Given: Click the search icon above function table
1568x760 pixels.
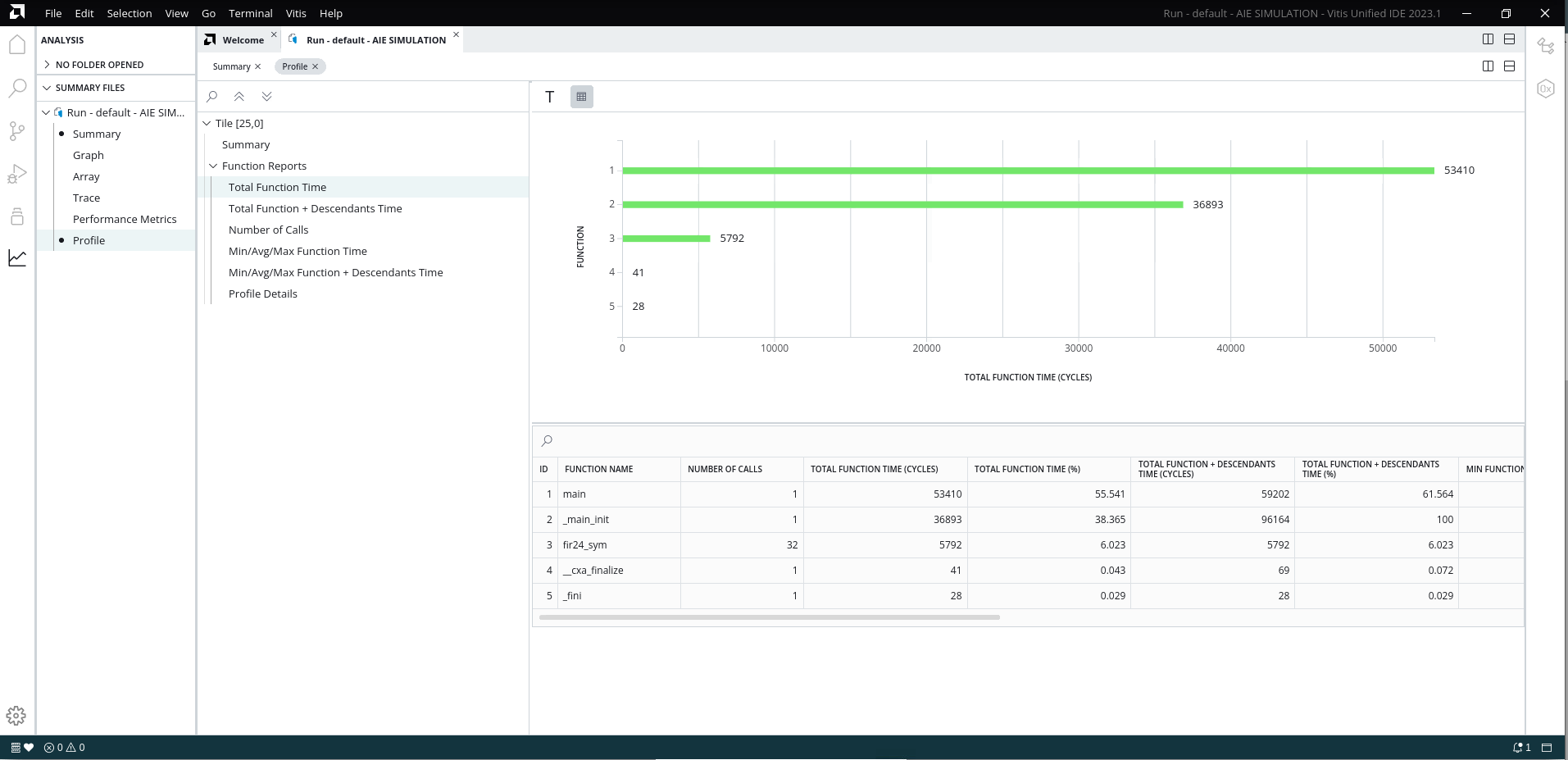Looking at the screenshot, I should 548,441.
